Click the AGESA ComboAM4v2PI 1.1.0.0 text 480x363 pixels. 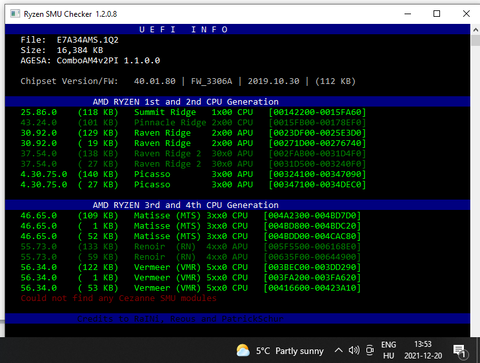(90, 61)
